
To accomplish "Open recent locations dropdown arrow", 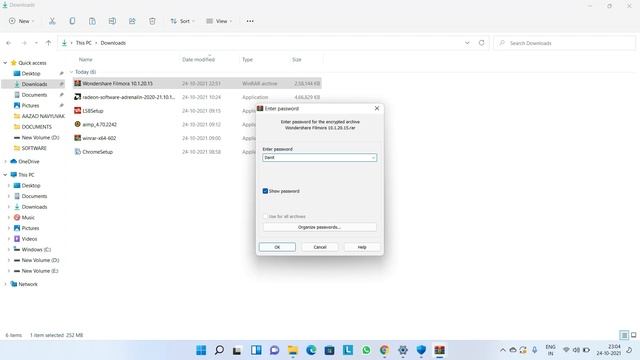I will click(x=36, y=43).
